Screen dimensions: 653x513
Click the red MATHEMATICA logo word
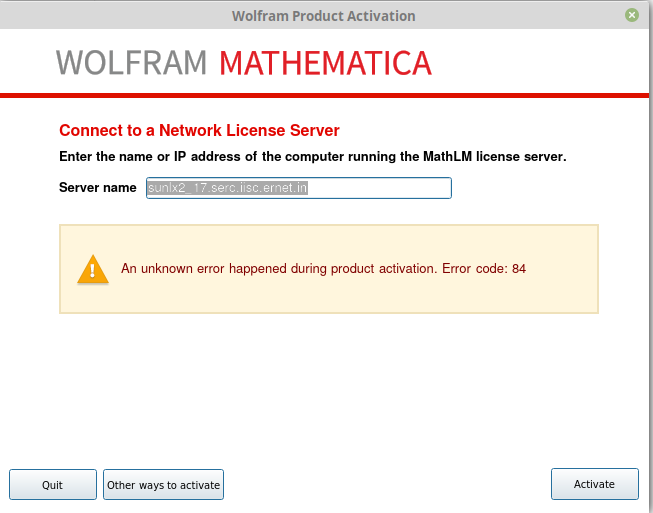325,63
